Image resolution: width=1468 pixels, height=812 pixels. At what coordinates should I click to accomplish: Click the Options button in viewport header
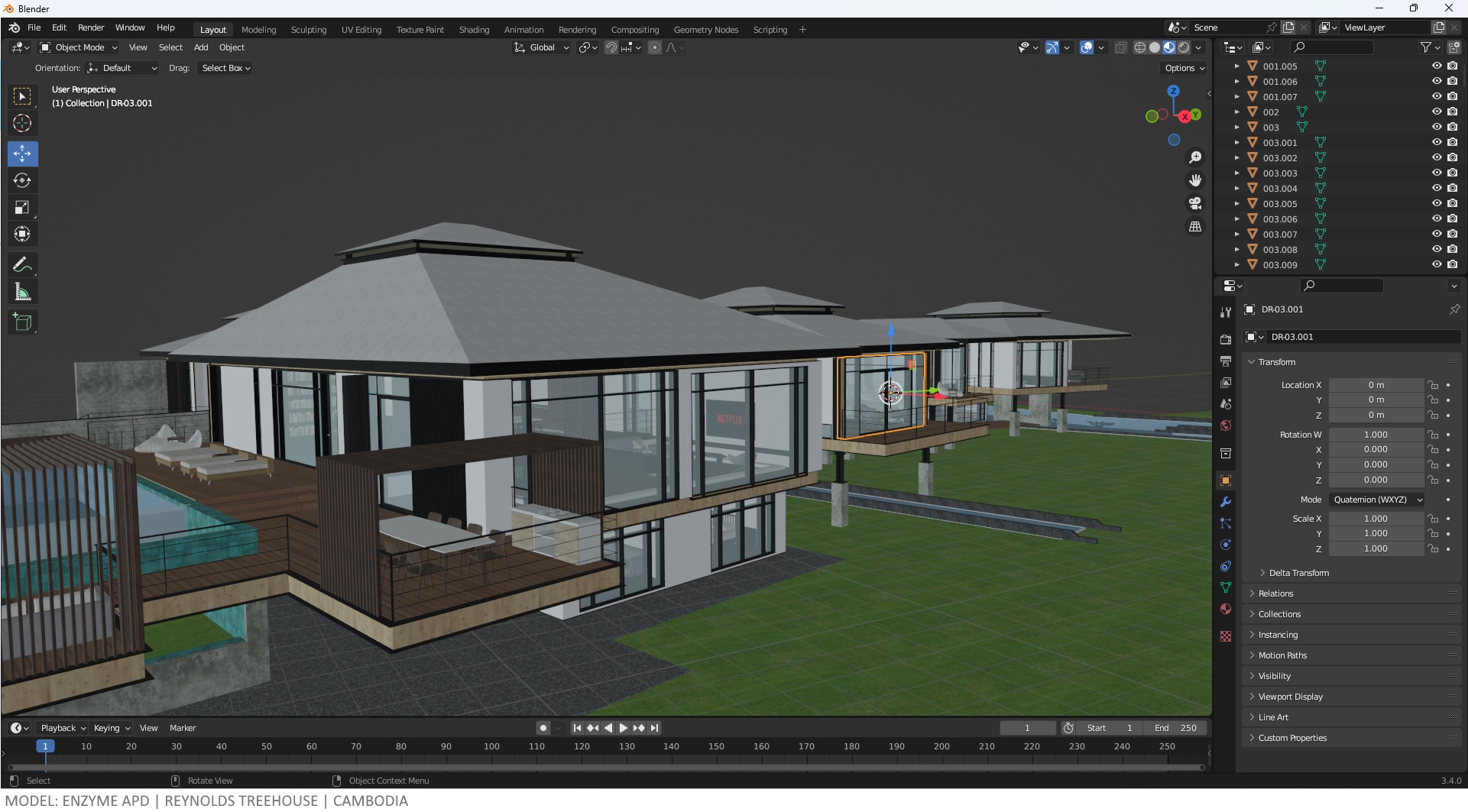pyautogui.click(x=1184, y=68)
